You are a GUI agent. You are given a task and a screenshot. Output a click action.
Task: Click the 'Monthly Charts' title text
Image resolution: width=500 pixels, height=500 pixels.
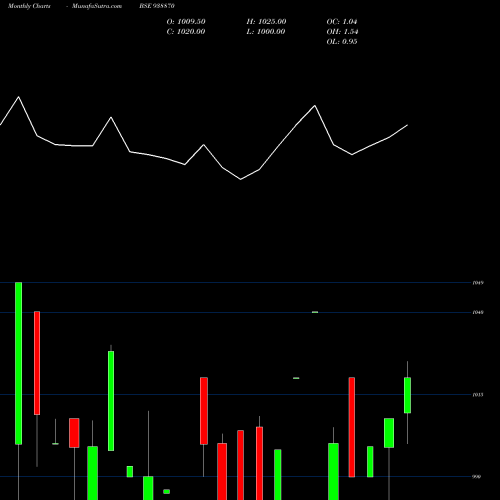pyautogui.click(x=29, y=6)
